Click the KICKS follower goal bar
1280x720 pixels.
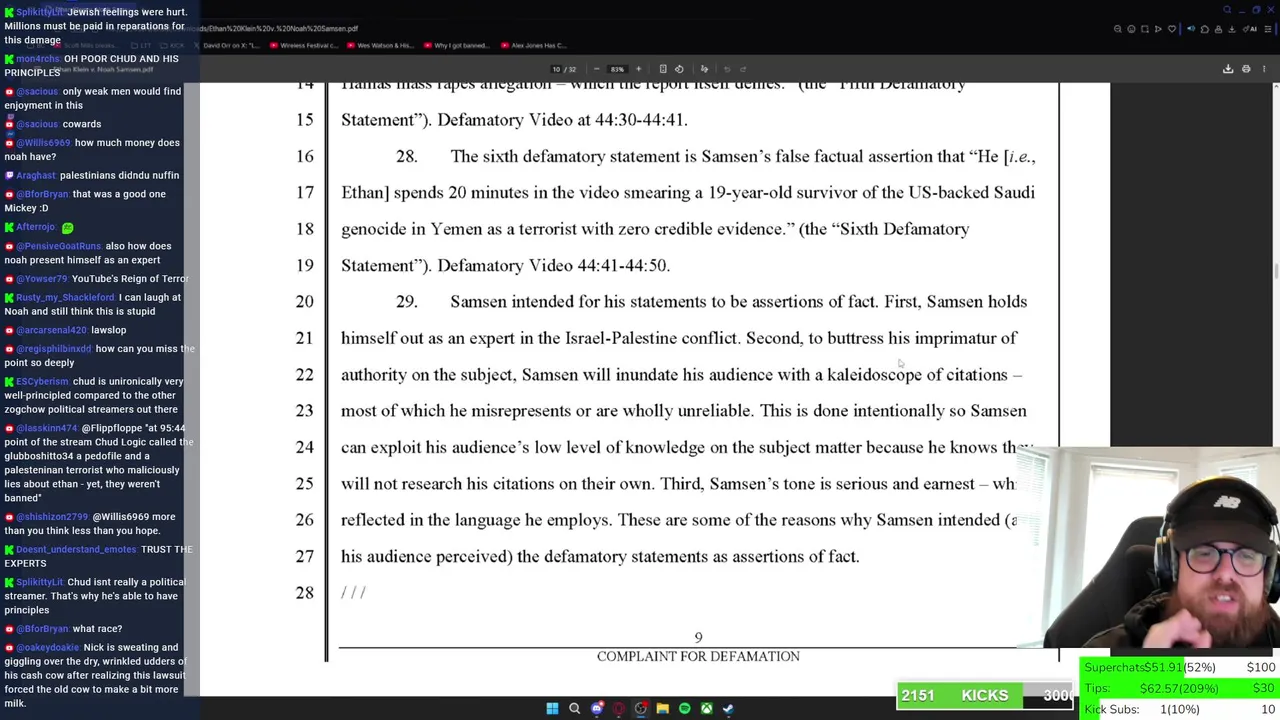pyautogui.click(x=986, y=695)
